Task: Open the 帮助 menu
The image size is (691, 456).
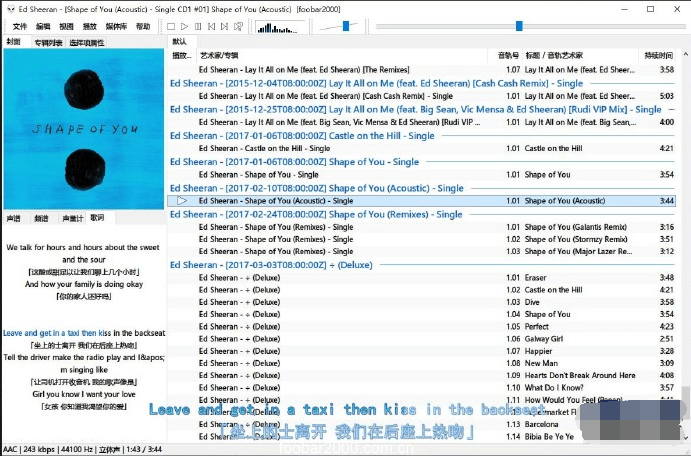Action: 143,26
